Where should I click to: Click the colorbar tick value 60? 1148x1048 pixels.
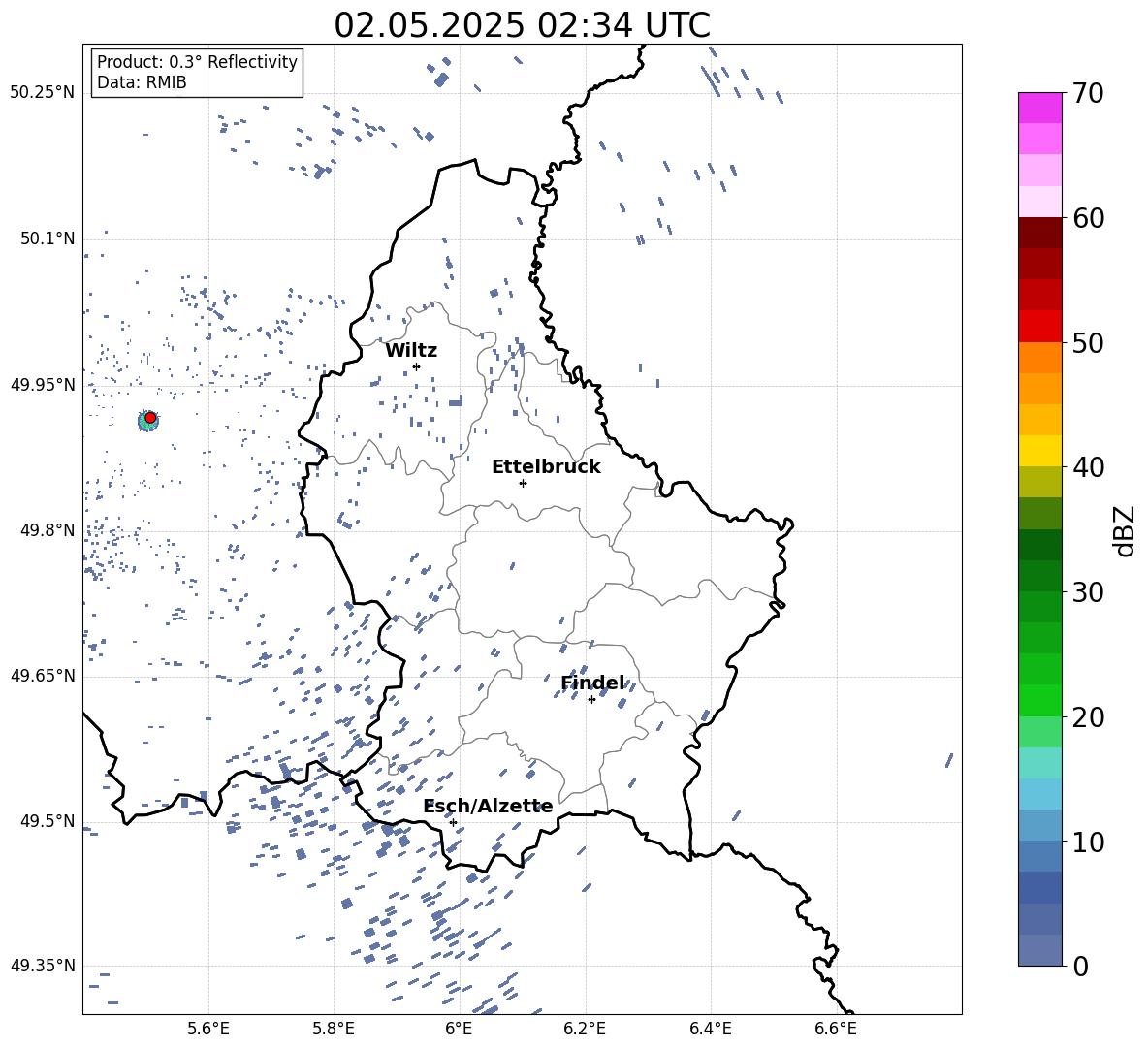1088,218
